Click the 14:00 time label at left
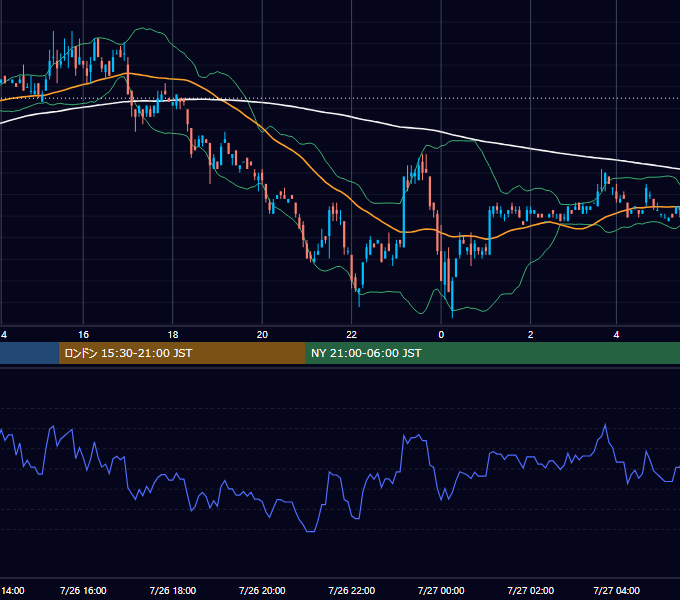This screenshot has height=600, width=680. [13, 590]
